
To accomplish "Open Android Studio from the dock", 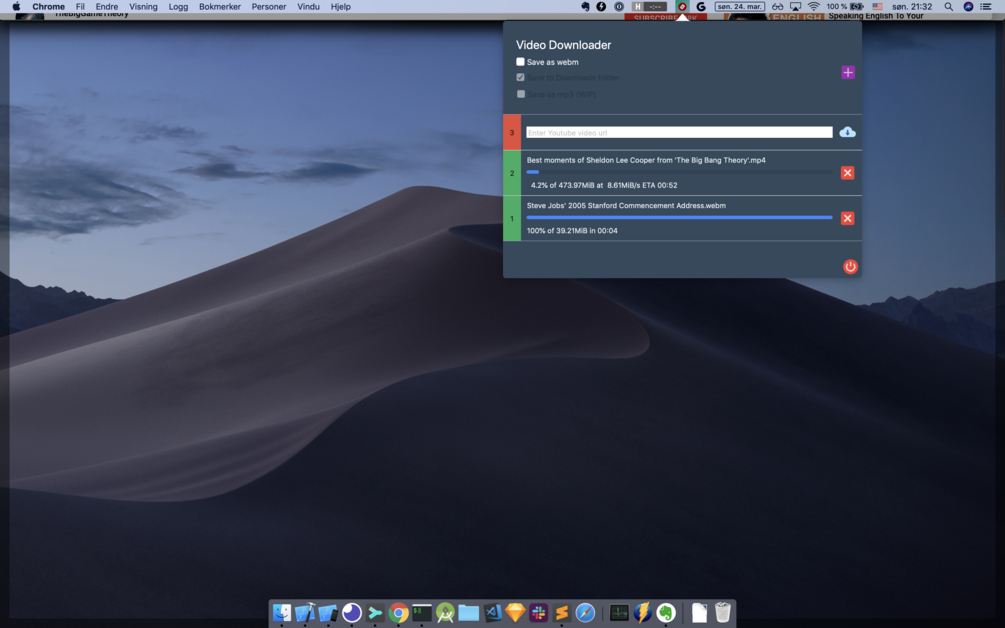I will pos(445,613).
